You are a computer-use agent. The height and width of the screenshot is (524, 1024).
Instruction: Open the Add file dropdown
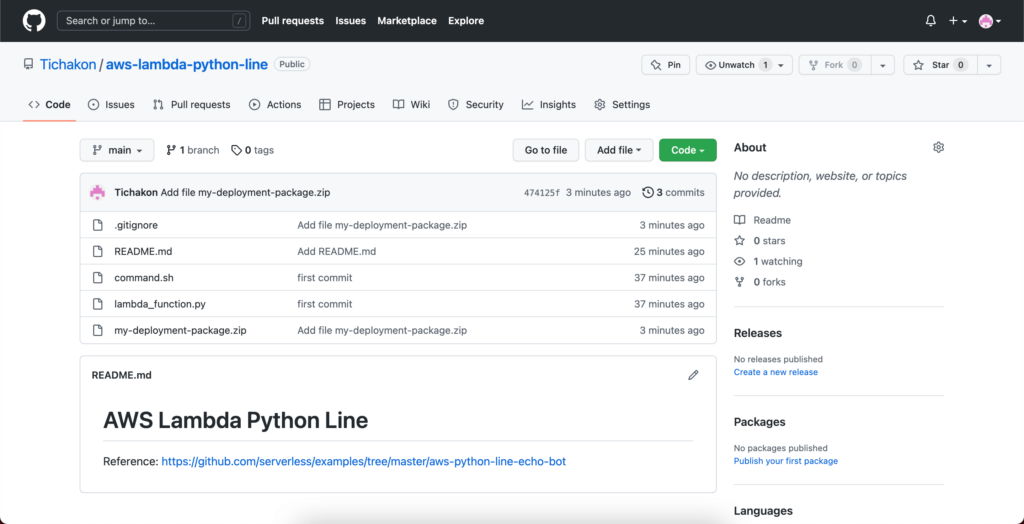(x=619, y=150)
